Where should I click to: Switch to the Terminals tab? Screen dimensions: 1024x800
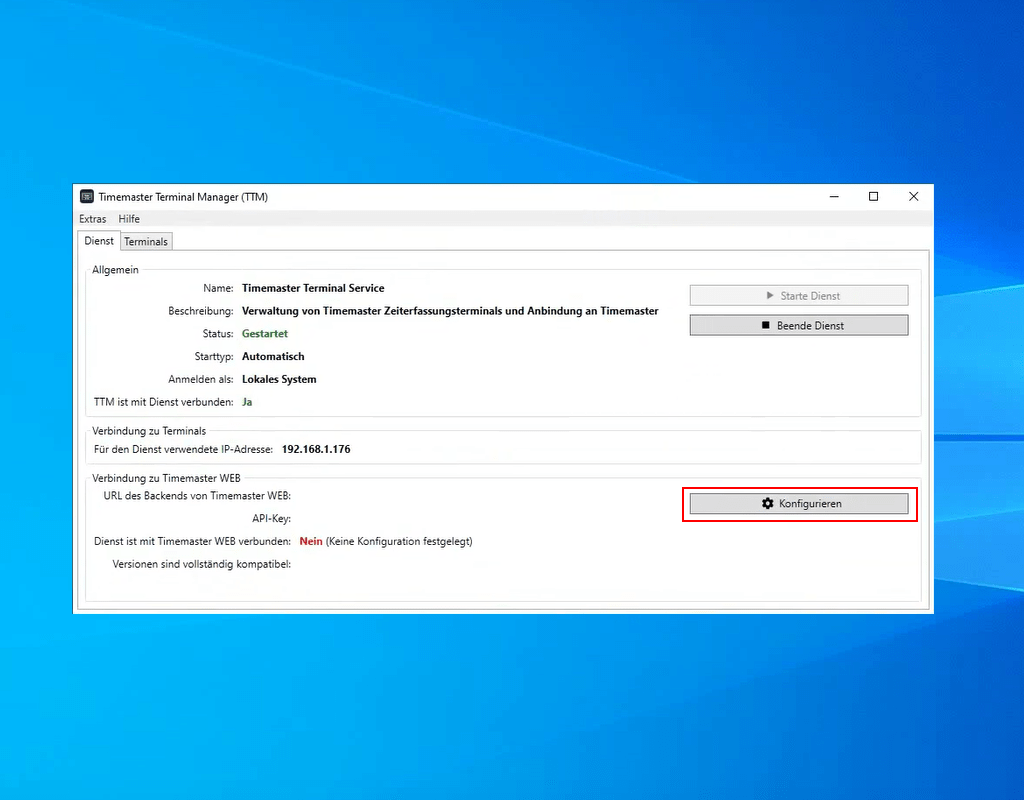tap(146, 242)
